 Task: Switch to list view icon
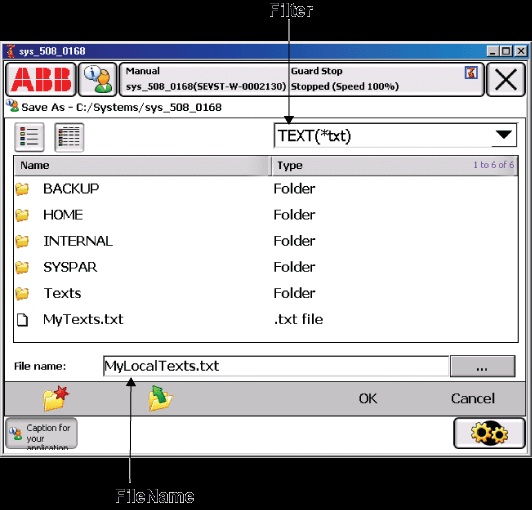coord(29,137)
